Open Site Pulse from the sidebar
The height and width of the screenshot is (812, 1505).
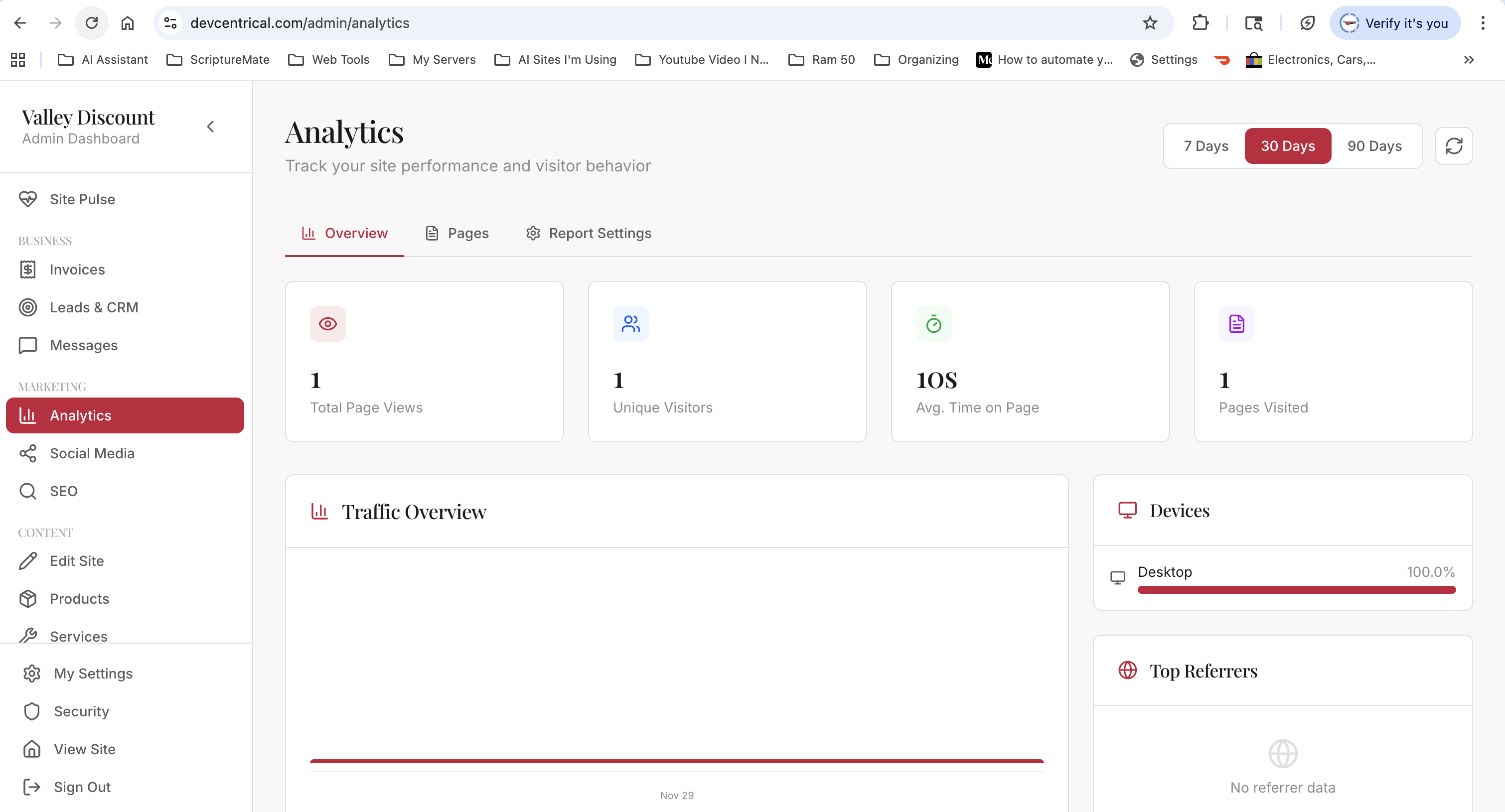[82, 199]
